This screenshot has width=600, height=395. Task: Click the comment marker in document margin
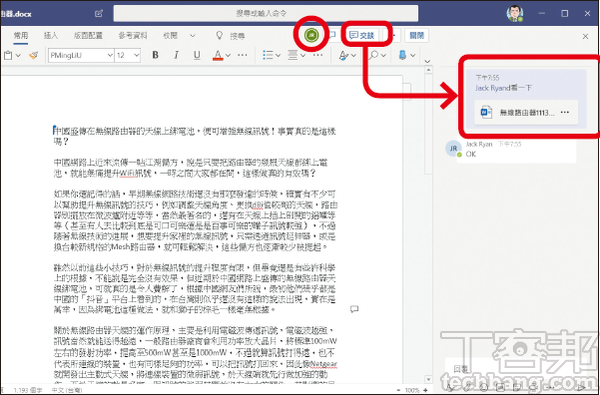354,308
